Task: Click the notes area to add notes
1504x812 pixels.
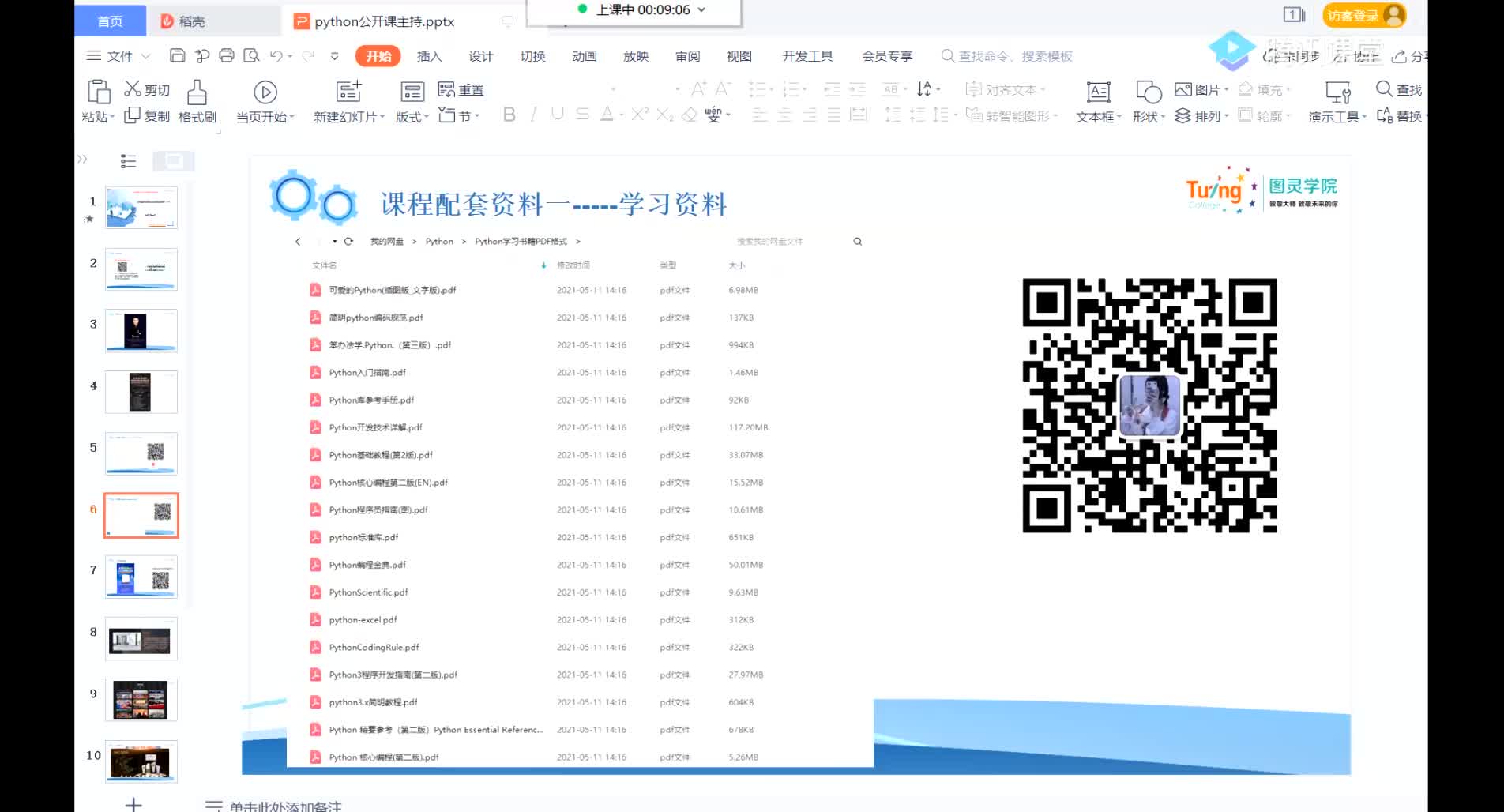Action: 285,806
